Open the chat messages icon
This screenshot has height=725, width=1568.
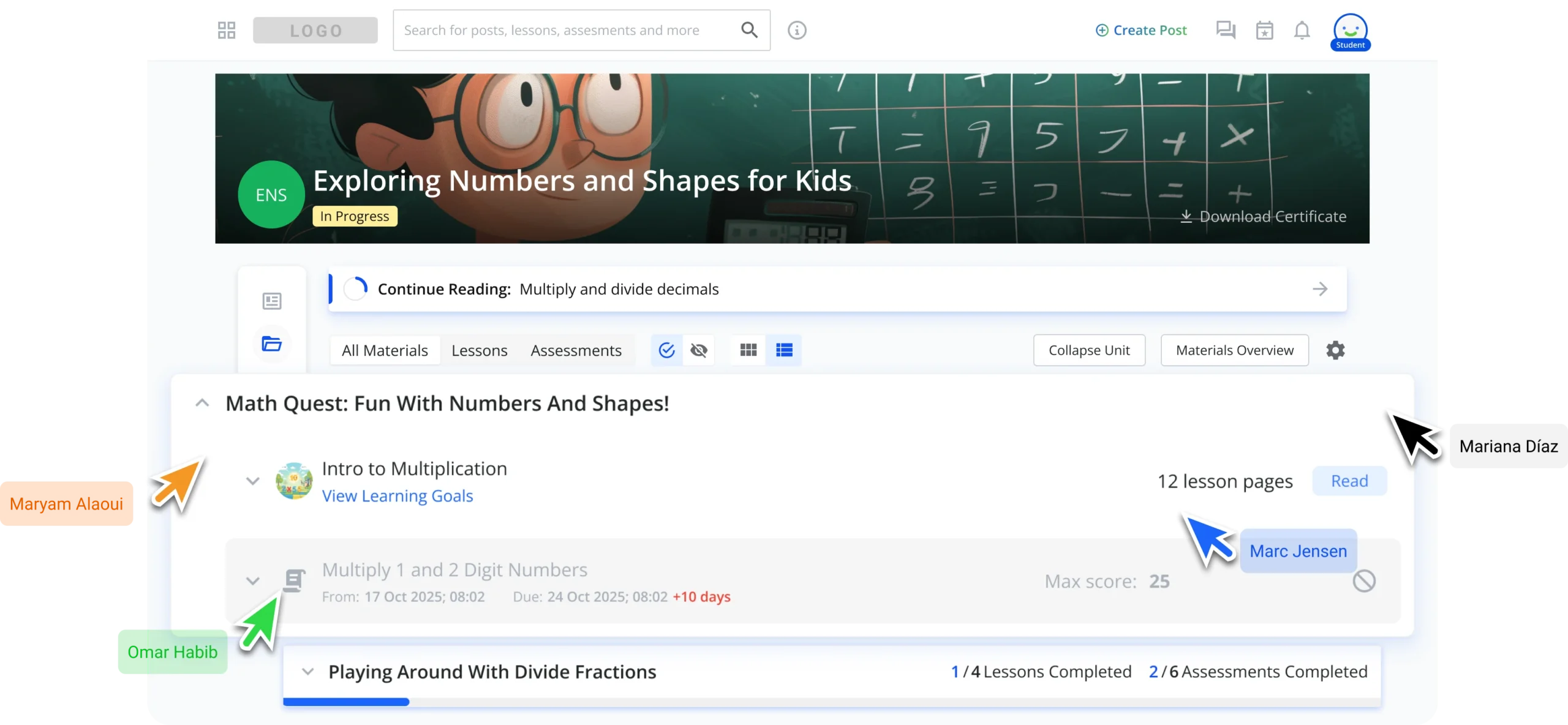1226,30
